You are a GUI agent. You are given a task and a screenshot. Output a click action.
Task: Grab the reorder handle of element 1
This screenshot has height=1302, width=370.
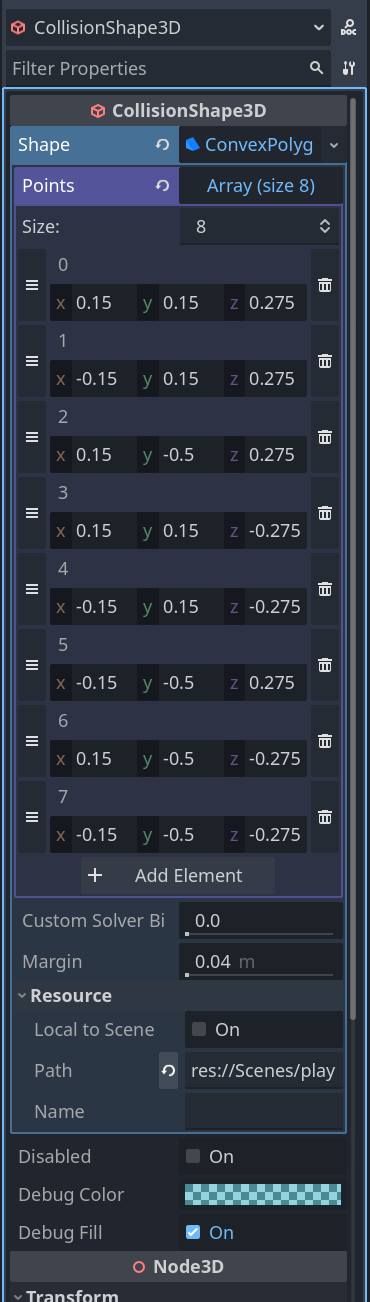32,361
